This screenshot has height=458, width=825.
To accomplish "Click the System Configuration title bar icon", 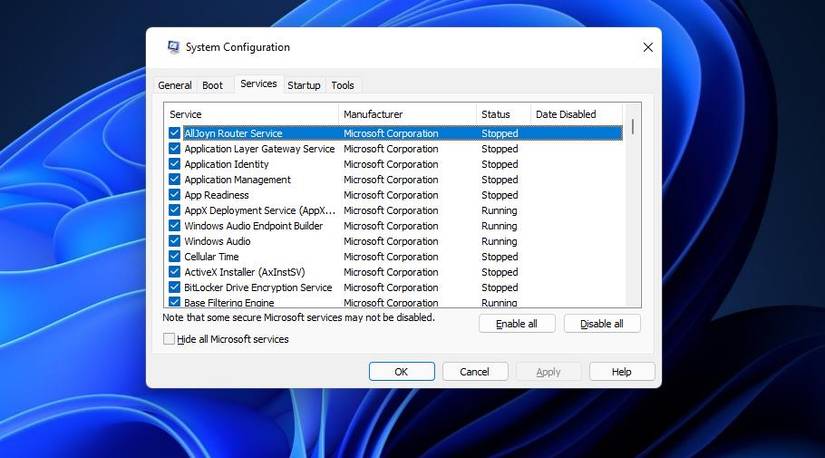I will tap(173, 47).
